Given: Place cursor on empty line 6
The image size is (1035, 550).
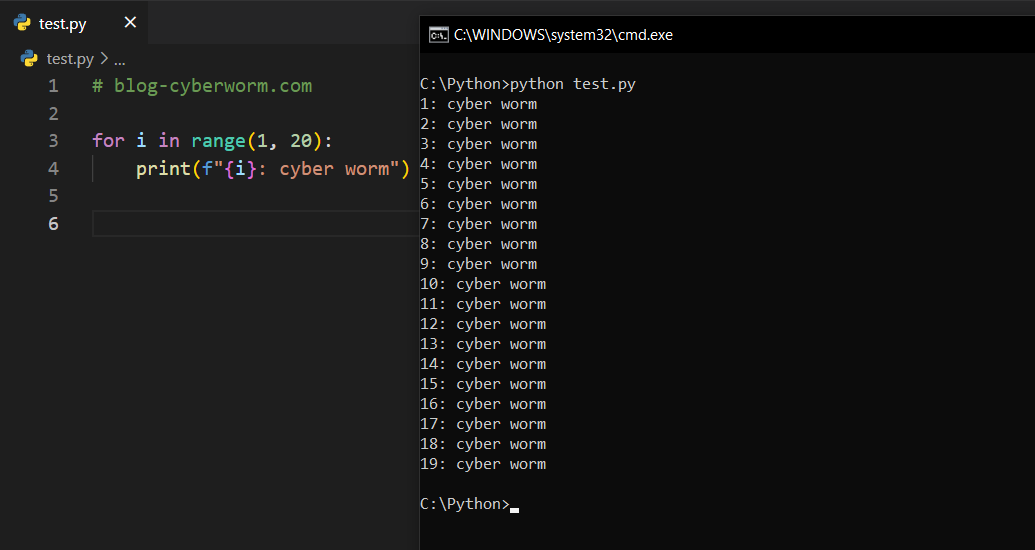Looking at the screenshot, I should 250,224.
